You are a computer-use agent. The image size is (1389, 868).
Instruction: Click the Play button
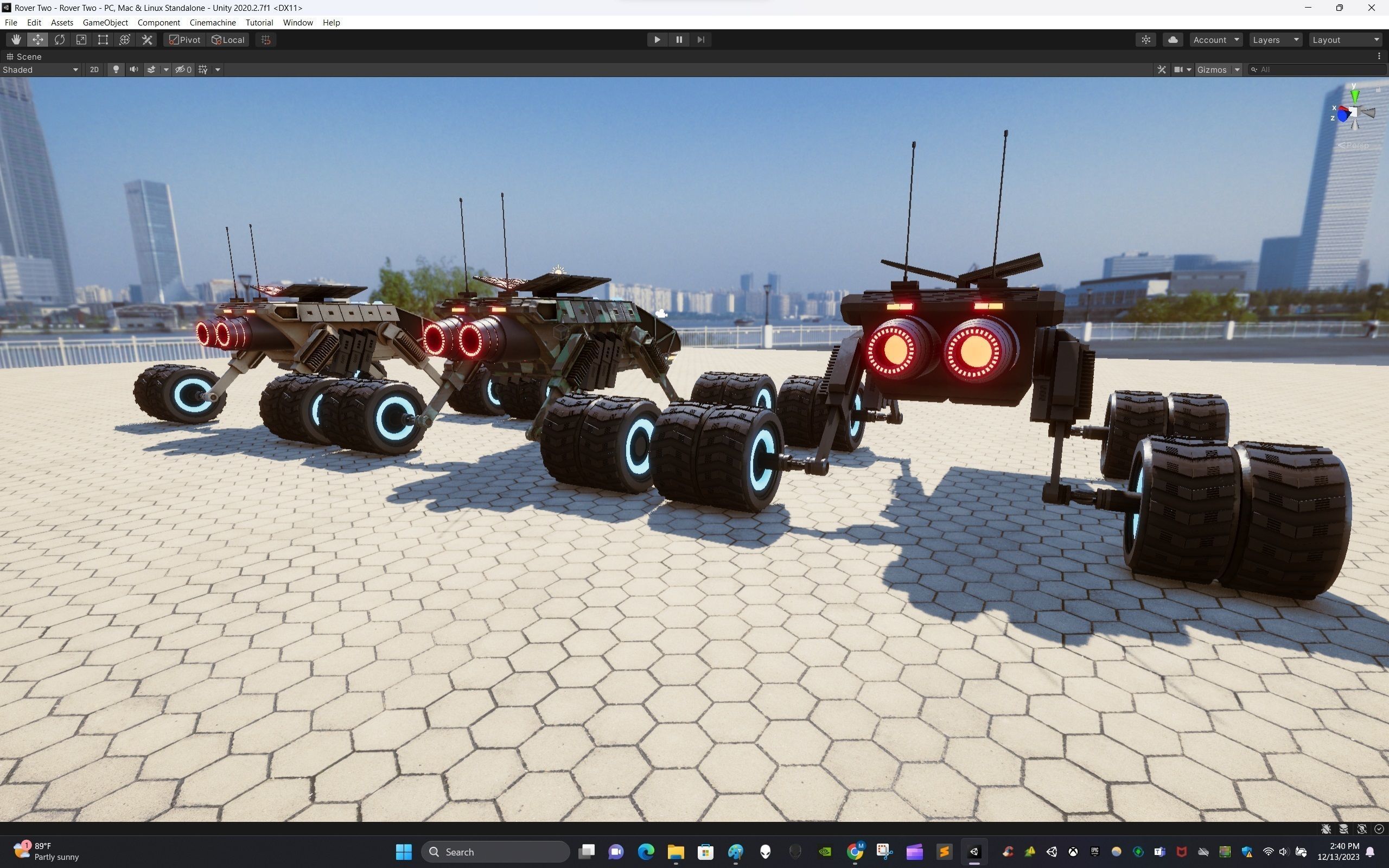tap(657, 40)
